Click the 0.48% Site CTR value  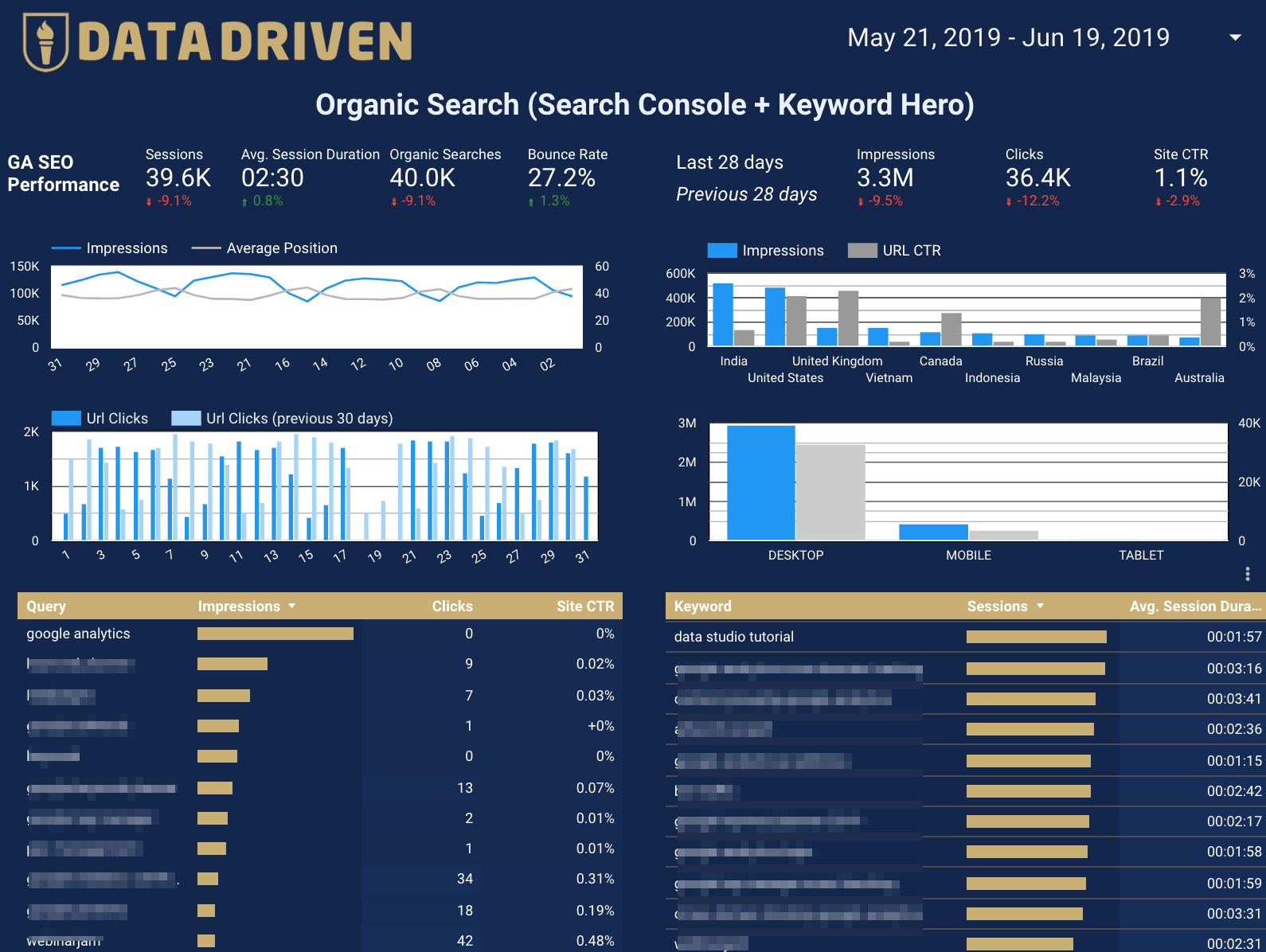[x=595, y=941]
